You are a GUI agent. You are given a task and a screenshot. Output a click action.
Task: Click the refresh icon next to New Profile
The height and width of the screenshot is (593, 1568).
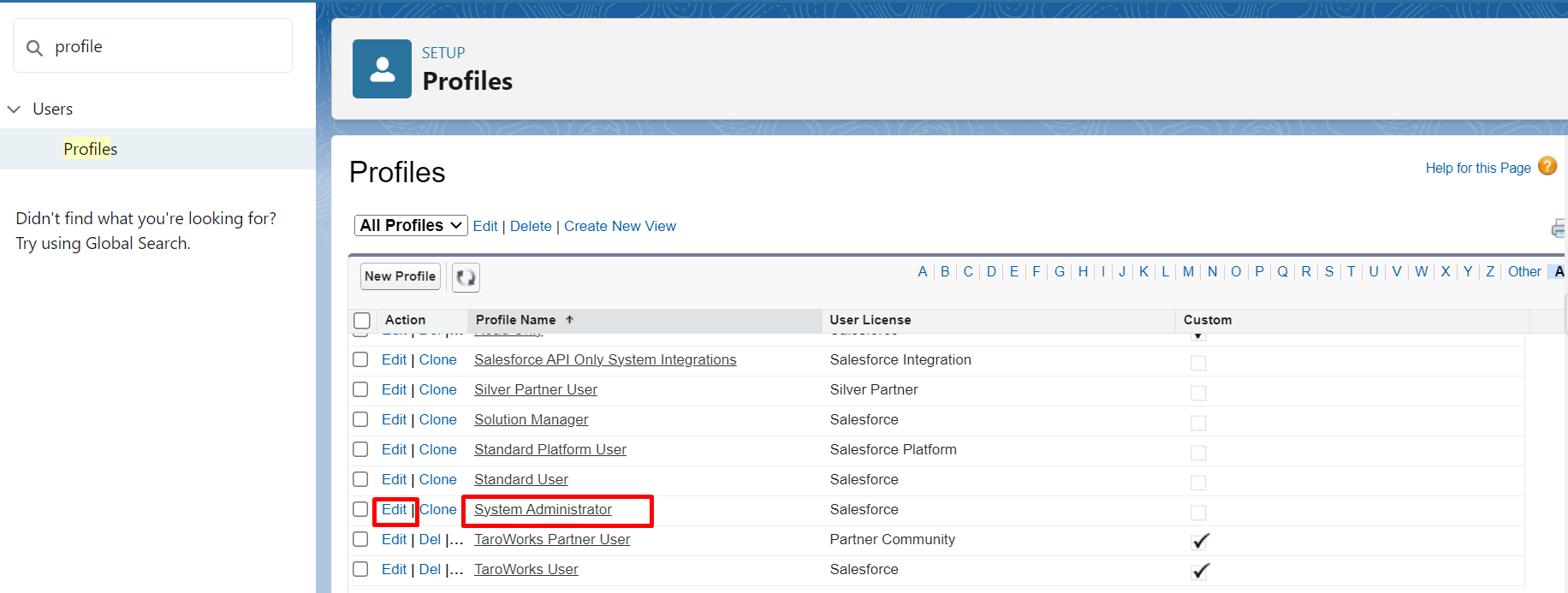tap(466, 277)
